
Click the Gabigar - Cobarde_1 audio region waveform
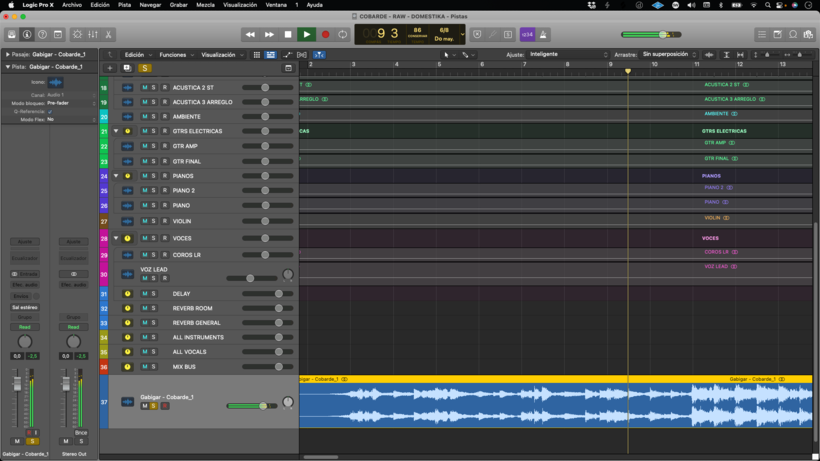(555, 405)
